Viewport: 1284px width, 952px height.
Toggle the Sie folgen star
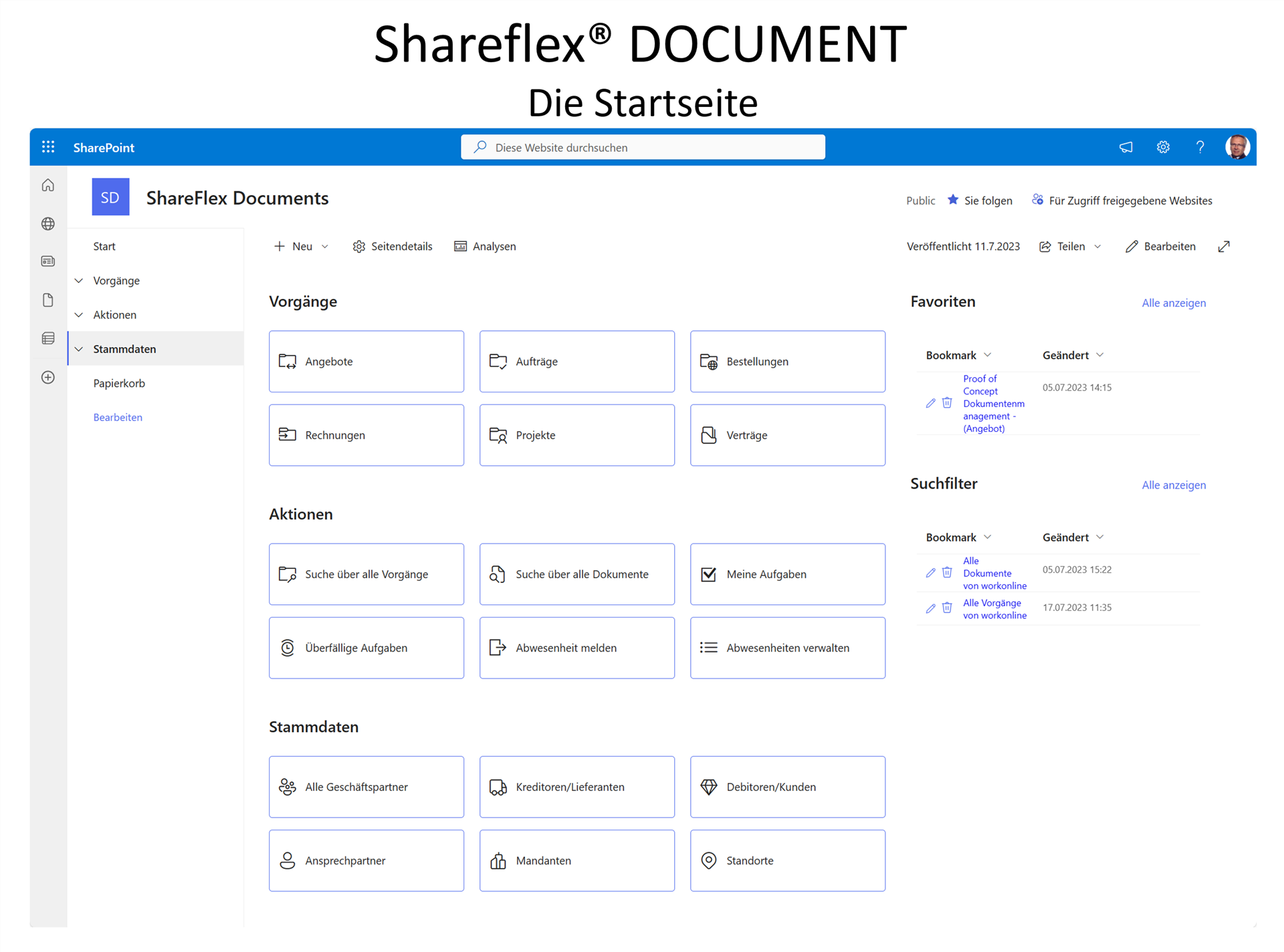coord(953,200)
